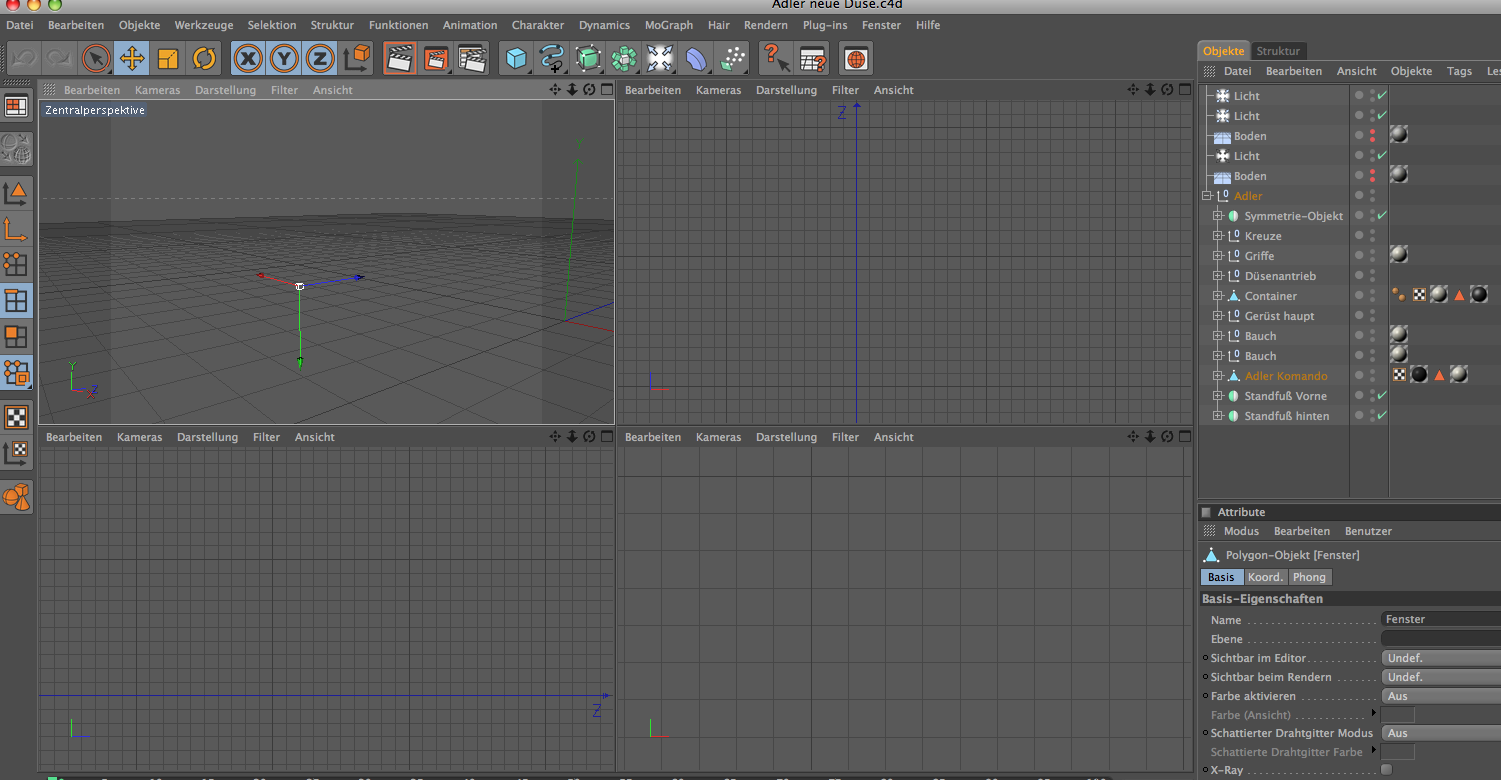
Task: Click the Scale tool icon
Action: 168,59
